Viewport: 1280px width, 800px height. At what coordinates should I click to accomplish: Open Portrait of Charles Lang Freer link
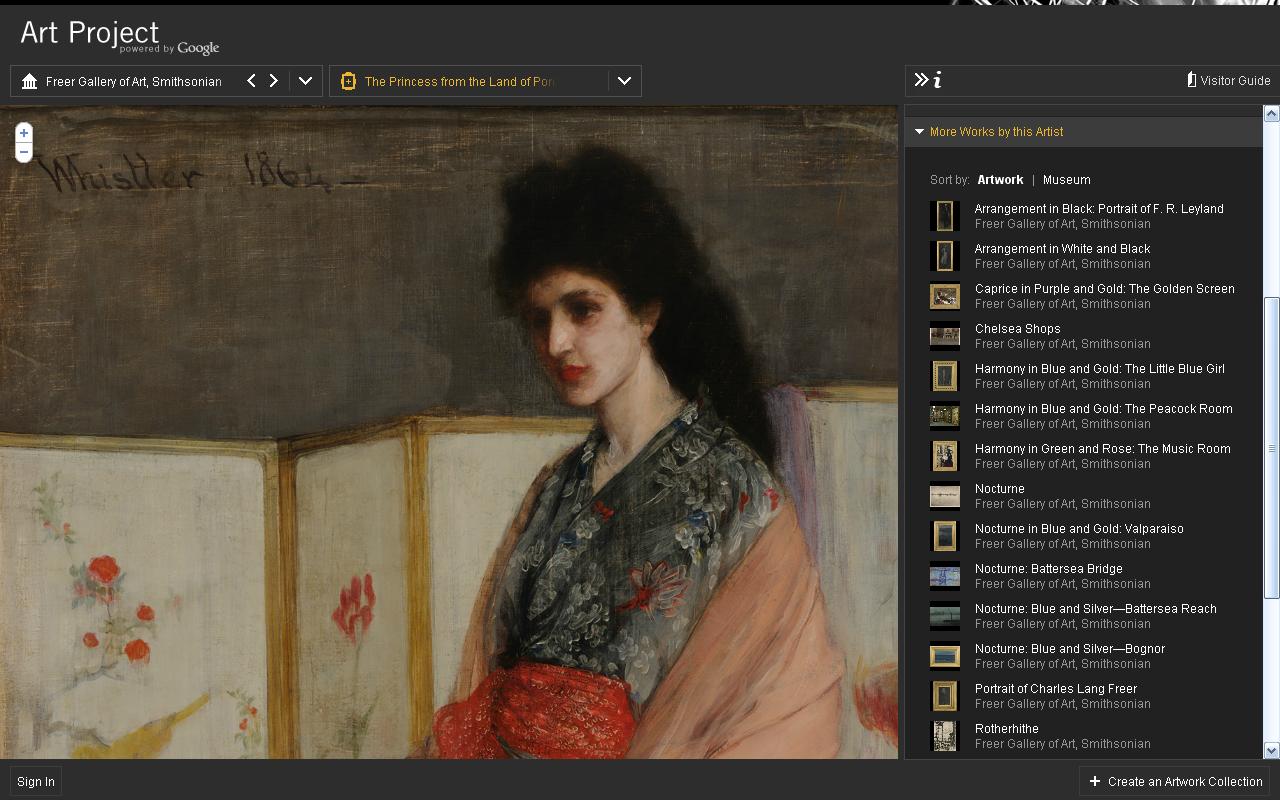tap(1055, 689)
